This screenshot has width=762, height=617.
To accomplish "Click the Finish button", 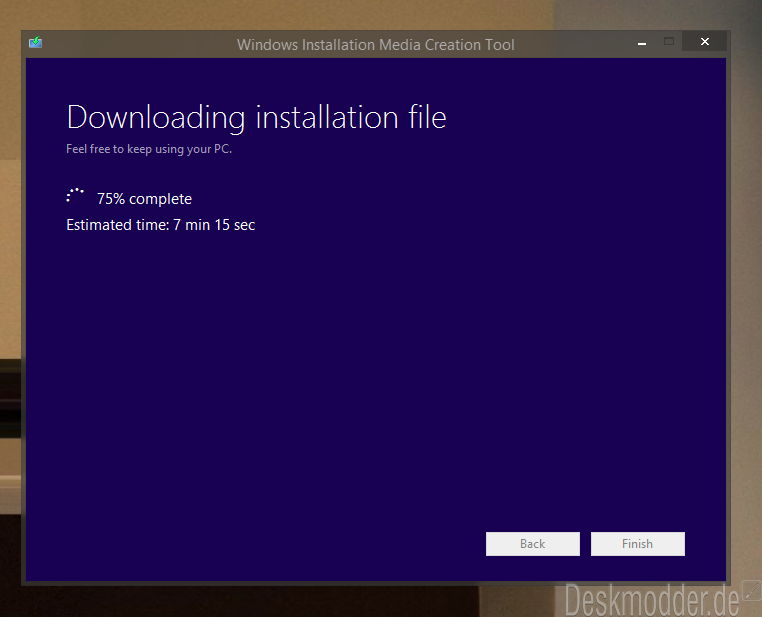I will 638,544.
